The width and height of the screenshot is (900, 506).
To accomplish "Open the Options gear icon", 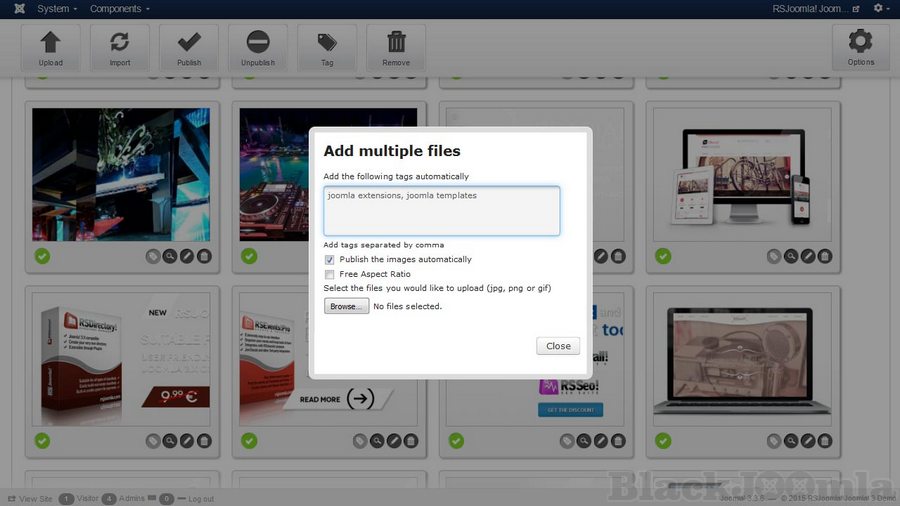I will [x=860, y=47].
